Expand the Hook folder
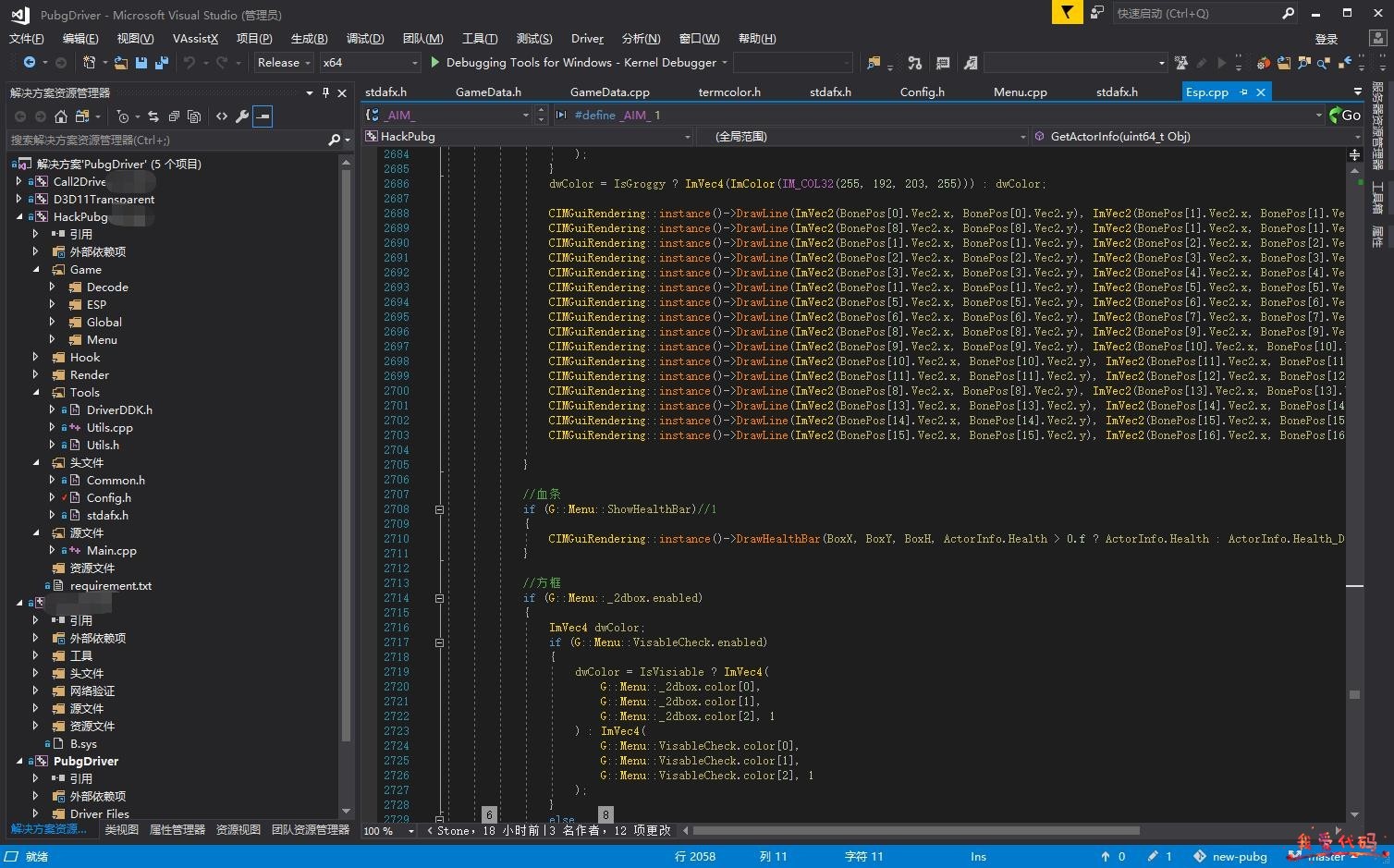The width and height of the screenshot is (1394, 868). pyautogui.click(x=35, y=357)
